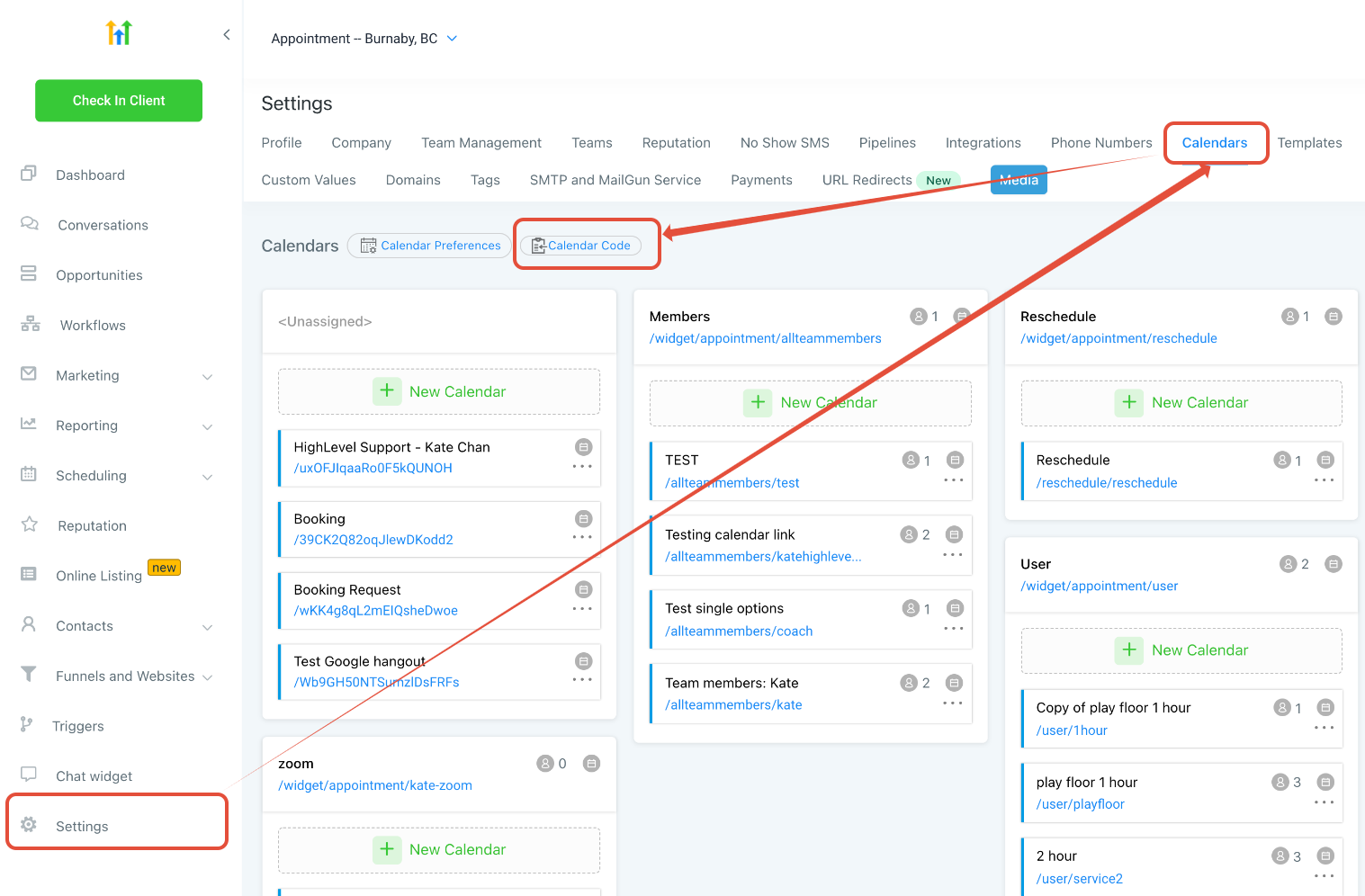Switch to the Pipelines tab

tap(887, 143)
